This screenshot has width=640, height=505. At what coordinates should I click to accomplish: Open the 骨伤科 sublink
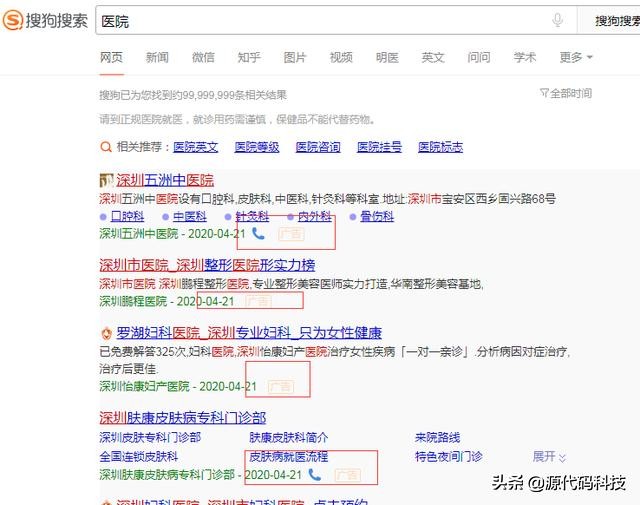click(377, 216)
